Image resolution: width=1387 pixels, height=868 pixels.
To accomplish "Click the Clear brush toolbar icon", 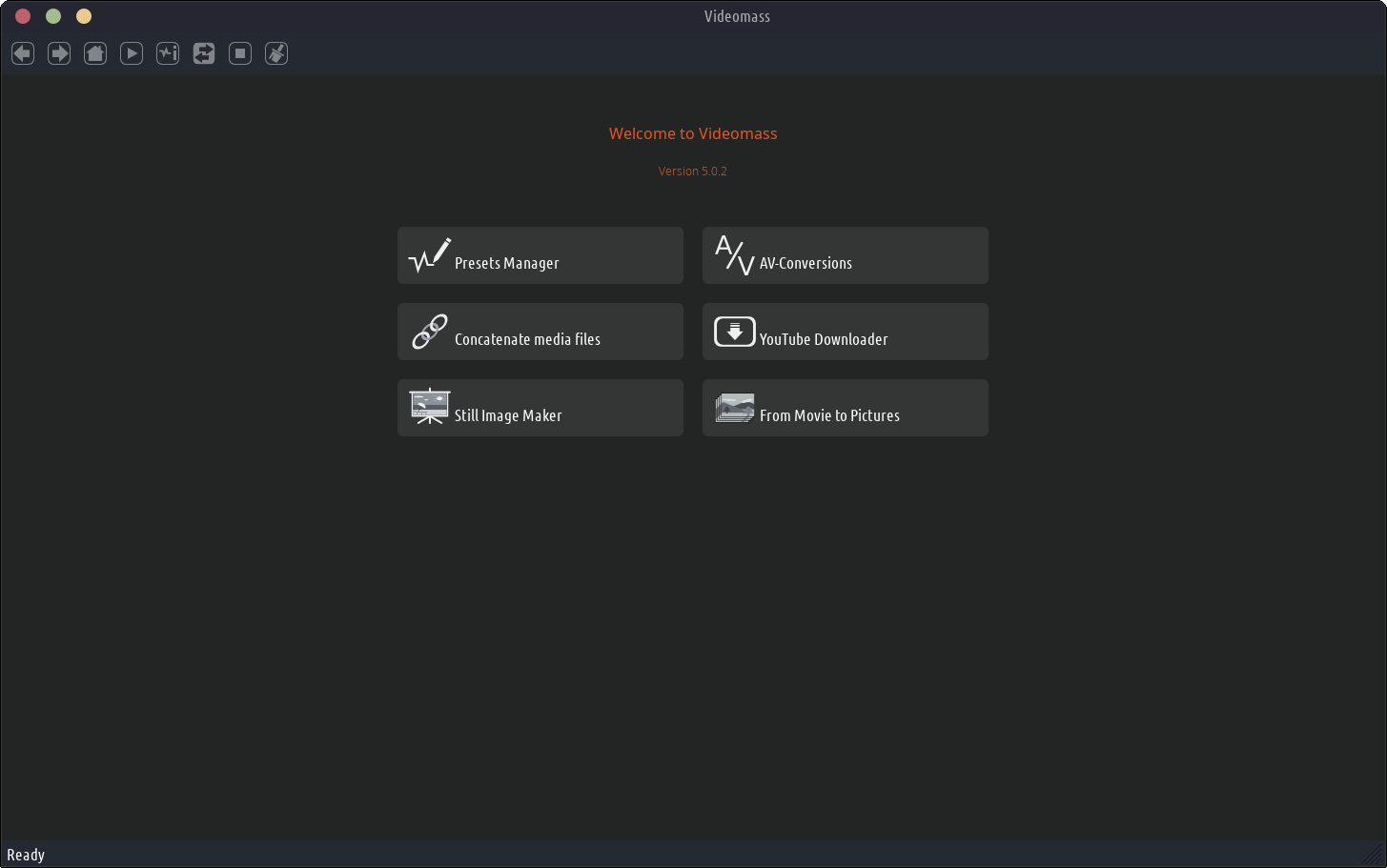I will pos(276,53).
